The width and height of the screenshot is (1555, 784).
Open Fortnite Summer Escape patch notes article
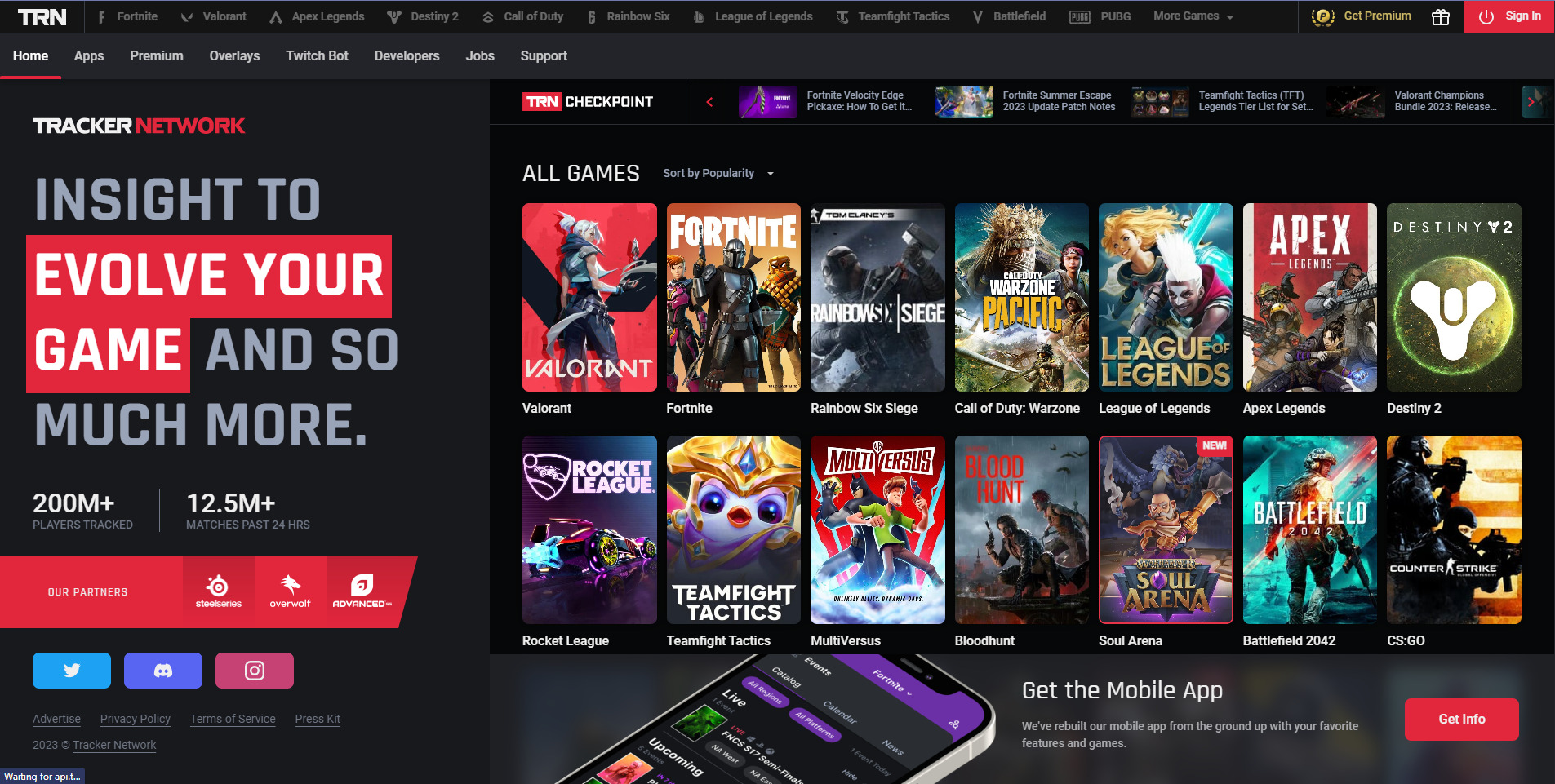coord(1025,102)
